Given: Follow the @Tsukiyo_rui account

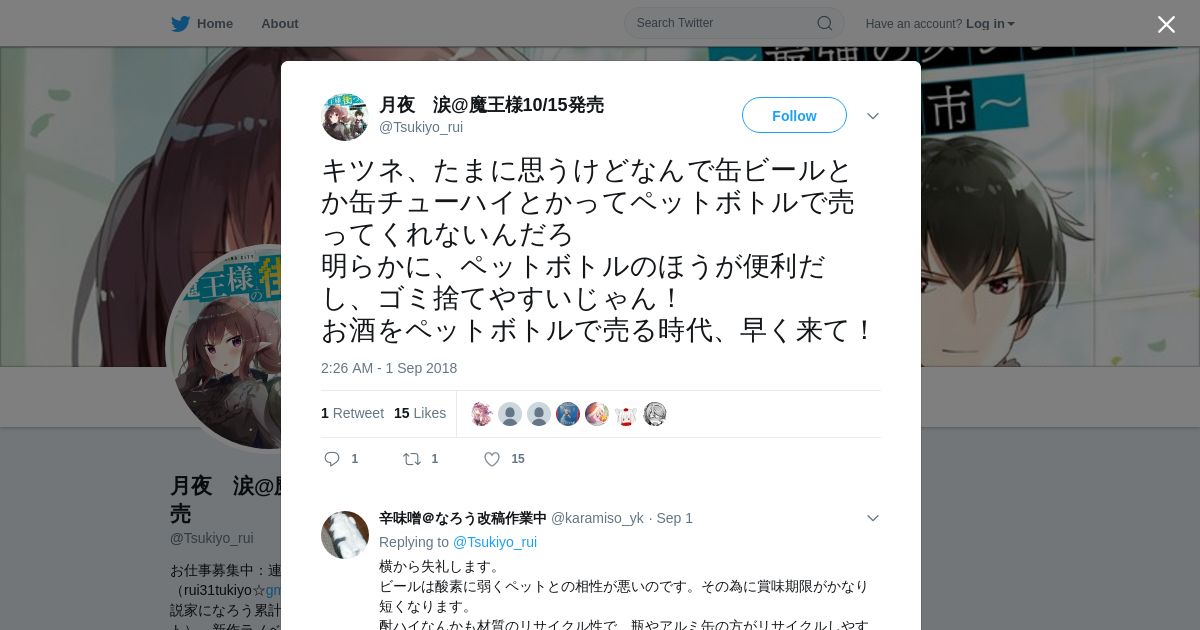Looking at the screenshot, I should click(x=794, y=115).
